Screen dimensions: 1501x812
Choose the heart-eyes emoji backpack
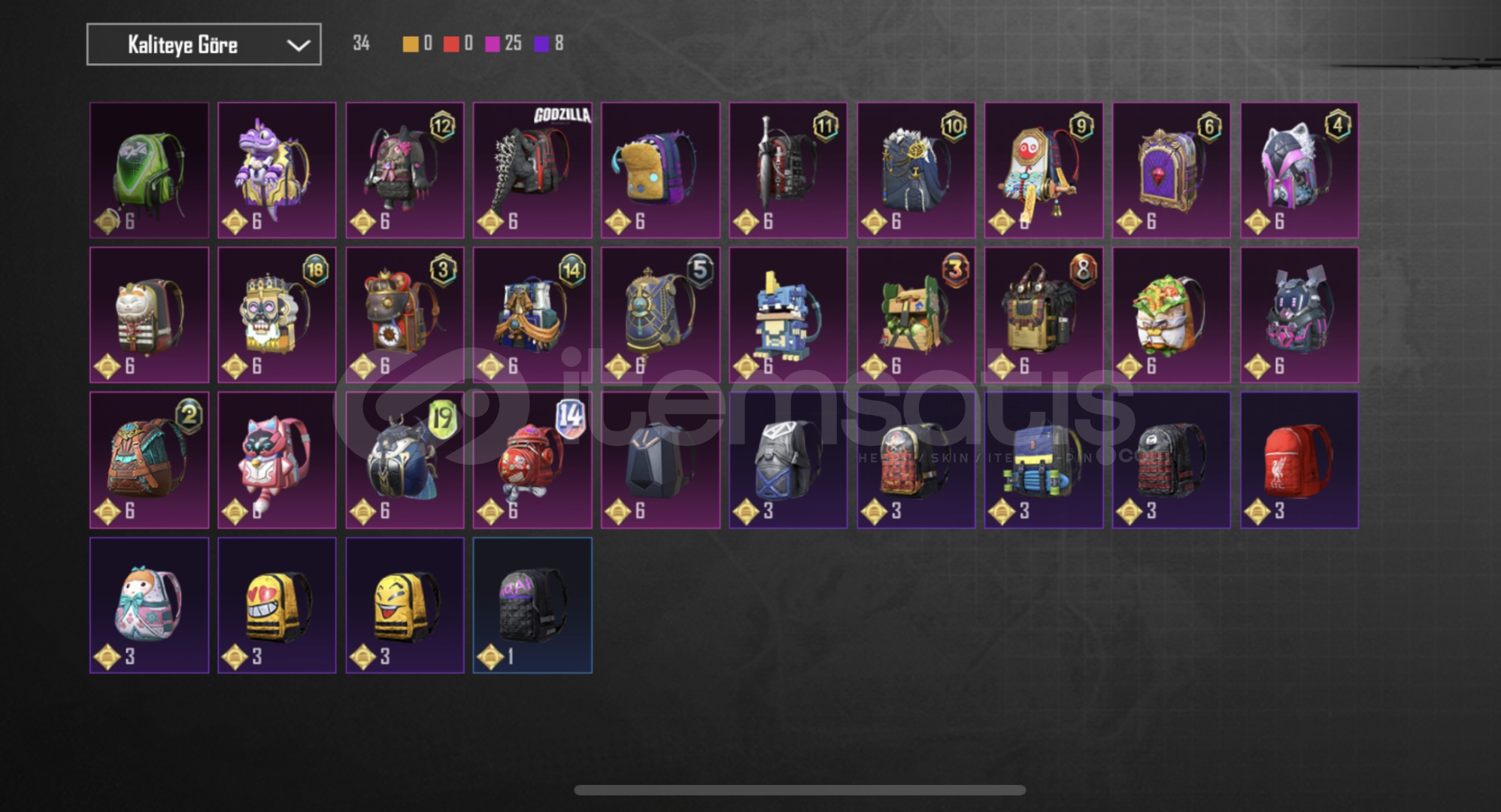click(277, 605)
